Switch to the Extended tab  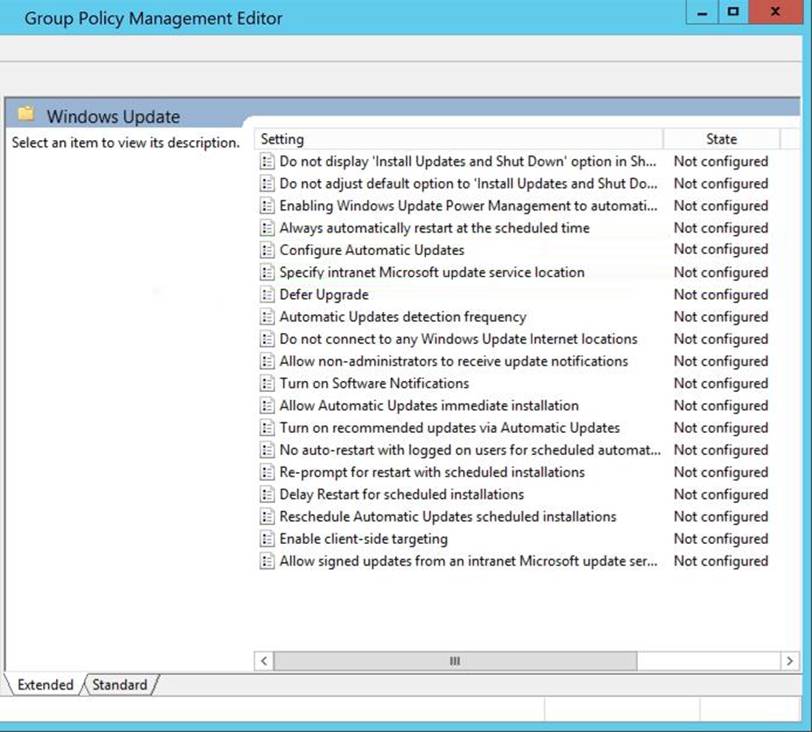[x=45, y=685]
